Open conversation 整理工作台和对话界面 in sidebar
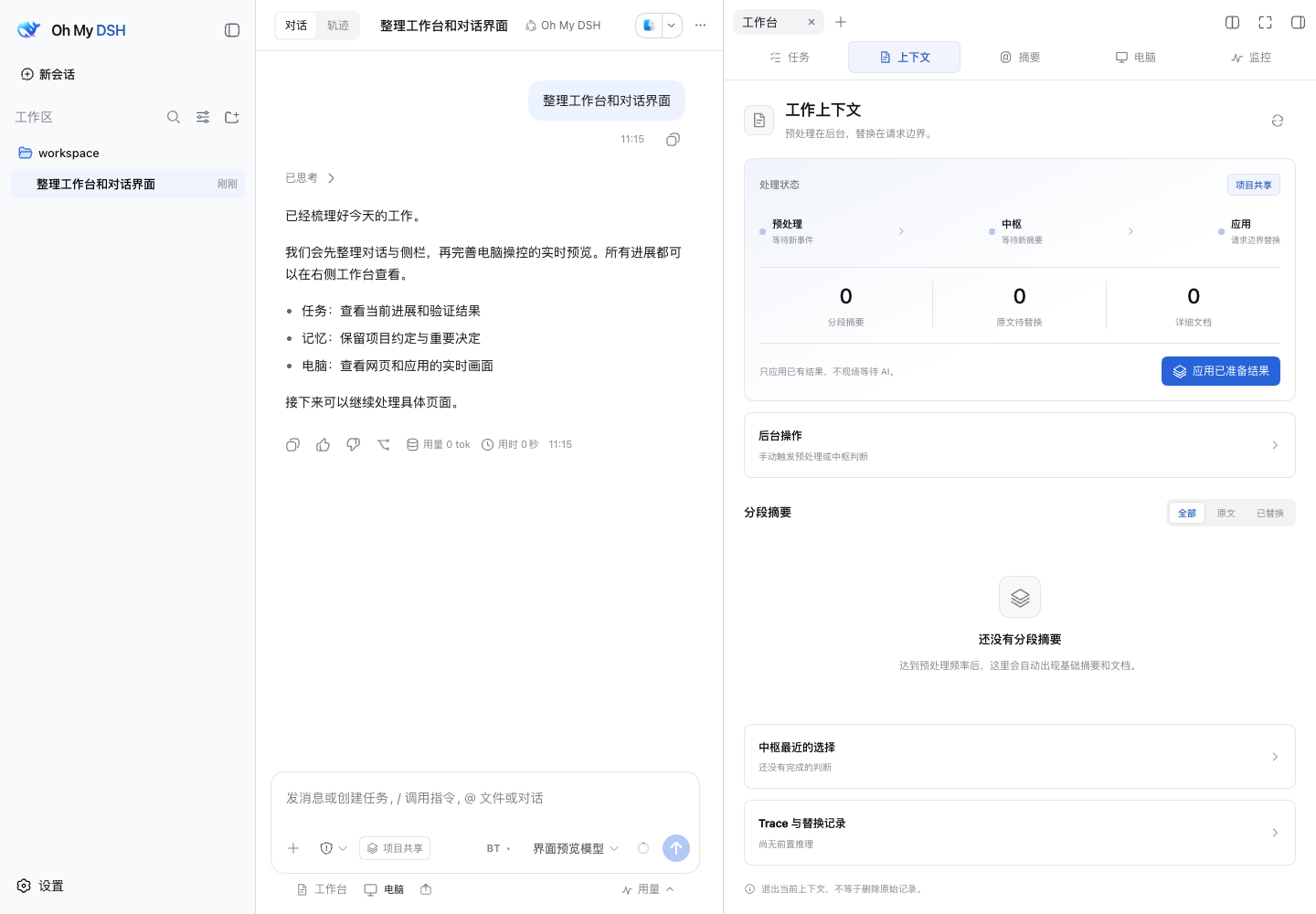 [x=128, y=184]
